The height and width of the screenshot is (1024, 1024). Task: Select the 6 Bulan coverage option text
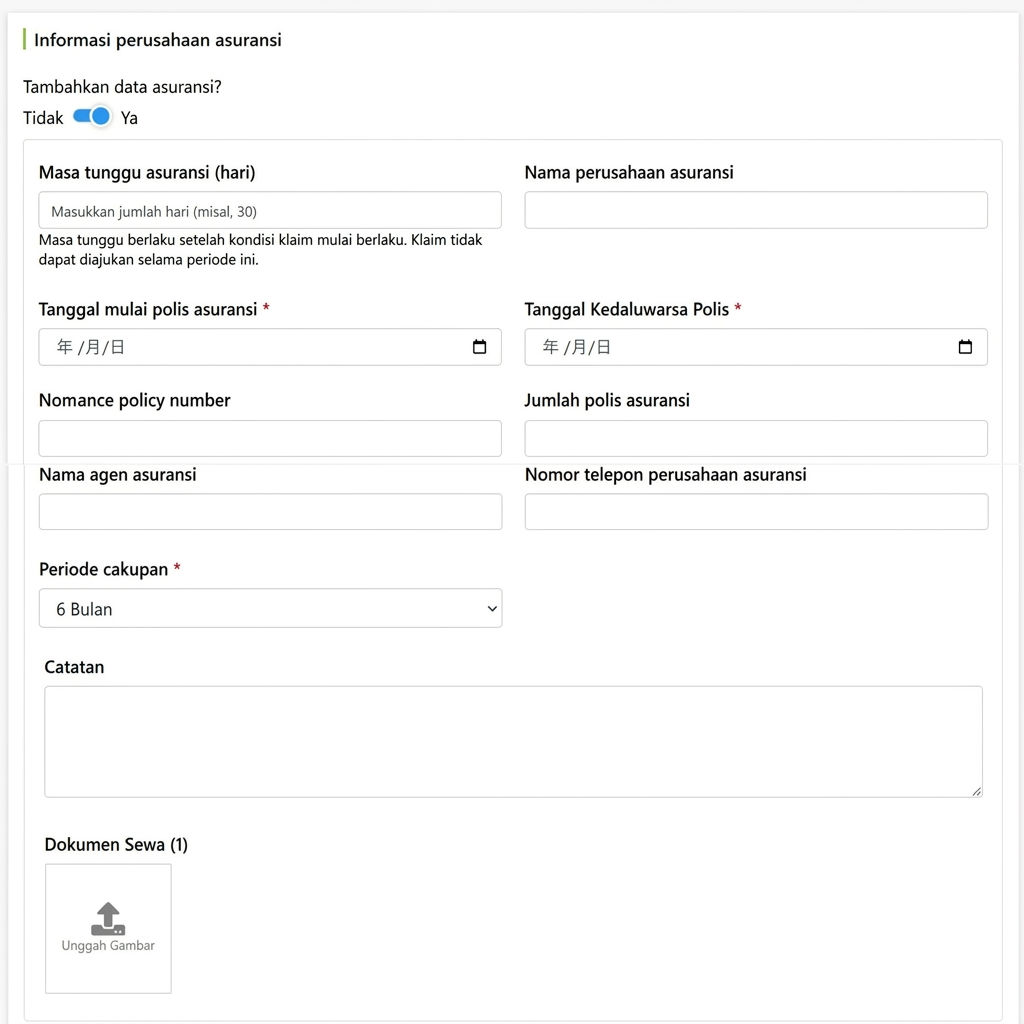(x=84, y=609)
